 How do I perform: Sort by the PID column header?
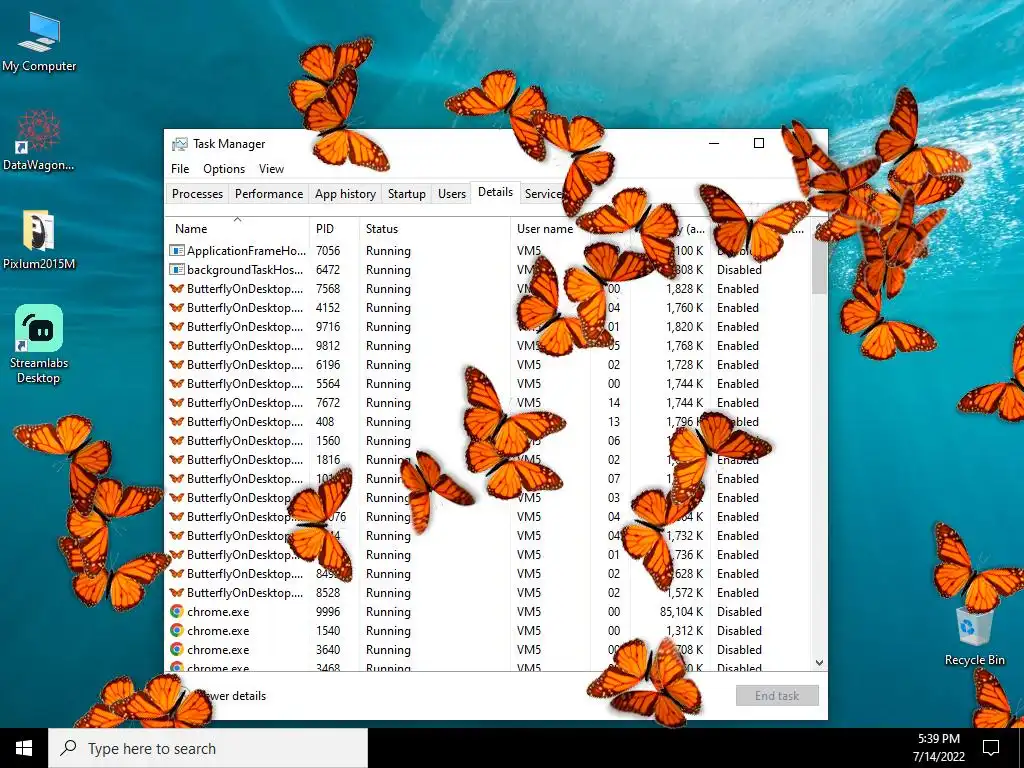pos(334,229)
